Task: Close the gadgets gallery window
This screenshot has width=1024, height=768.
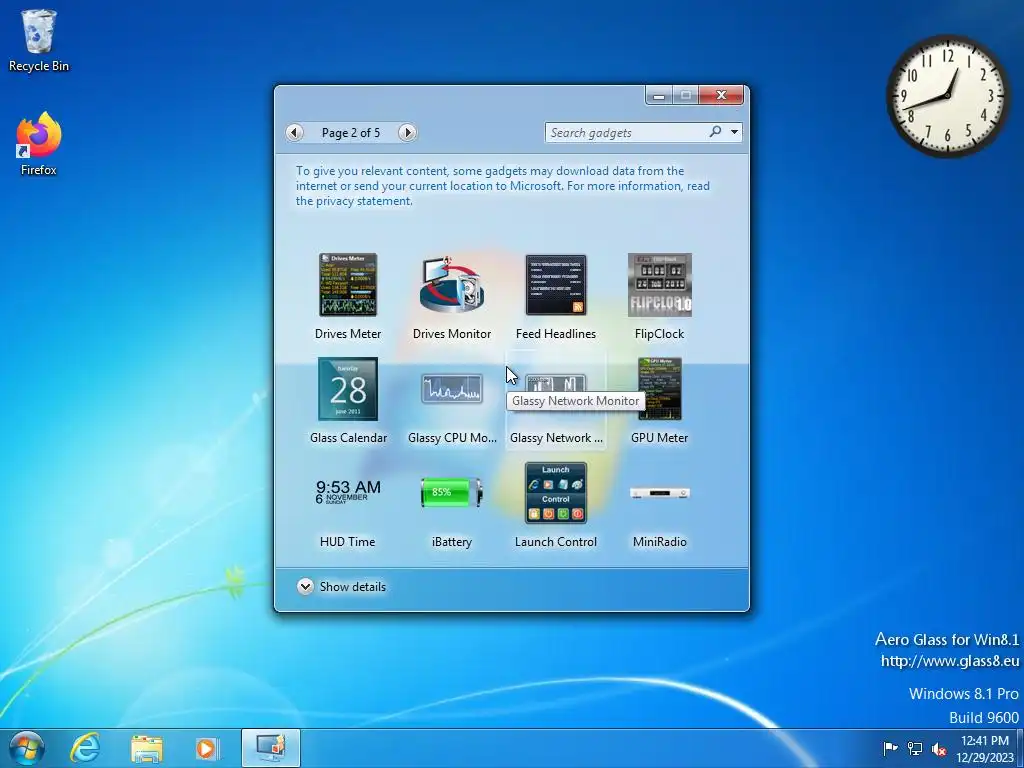Action: (x=721, y=95)
